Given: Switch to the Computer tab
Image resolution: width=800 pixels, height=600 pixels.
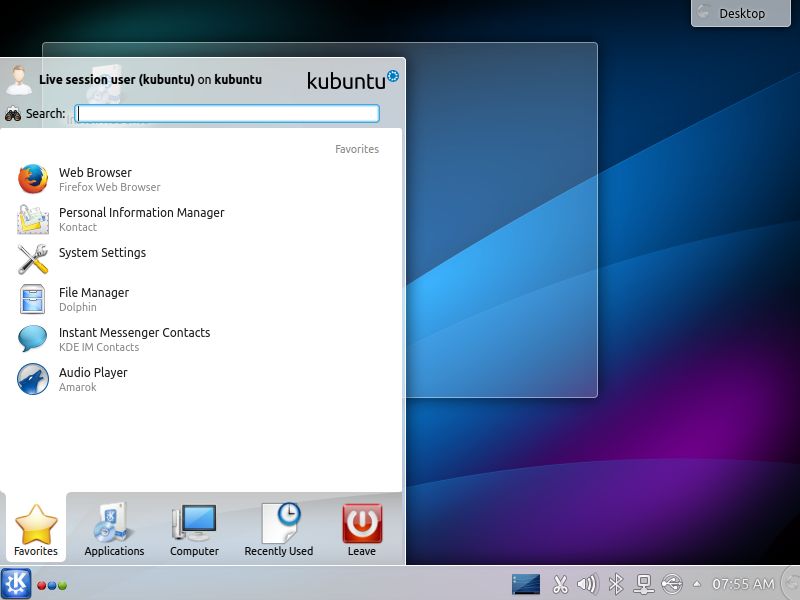Looking at the screenshot, I should click(194, 530).
